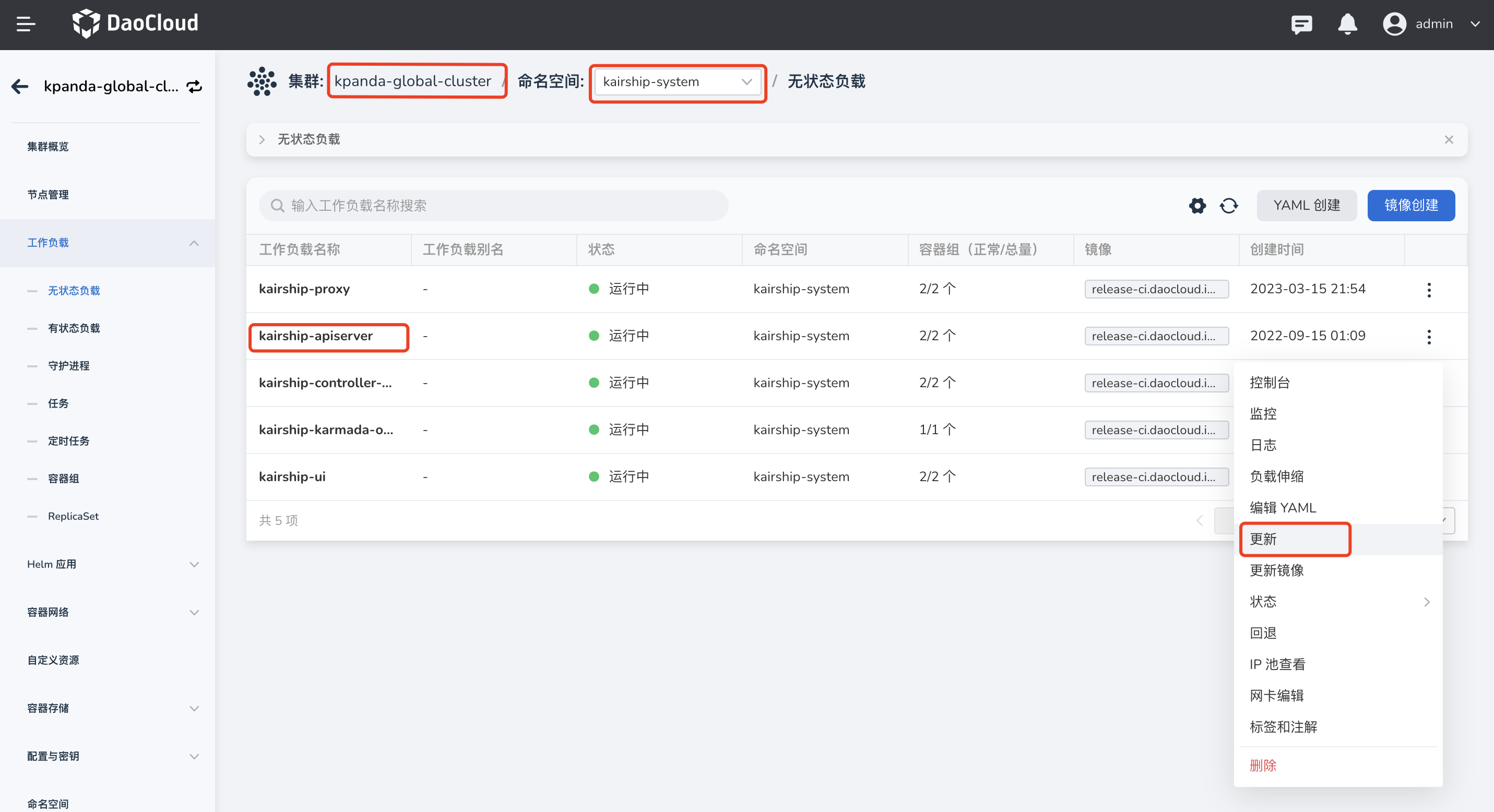Select 网卡编辑 from the context menu
1494x812 pixels.
tap(1337, 696)
